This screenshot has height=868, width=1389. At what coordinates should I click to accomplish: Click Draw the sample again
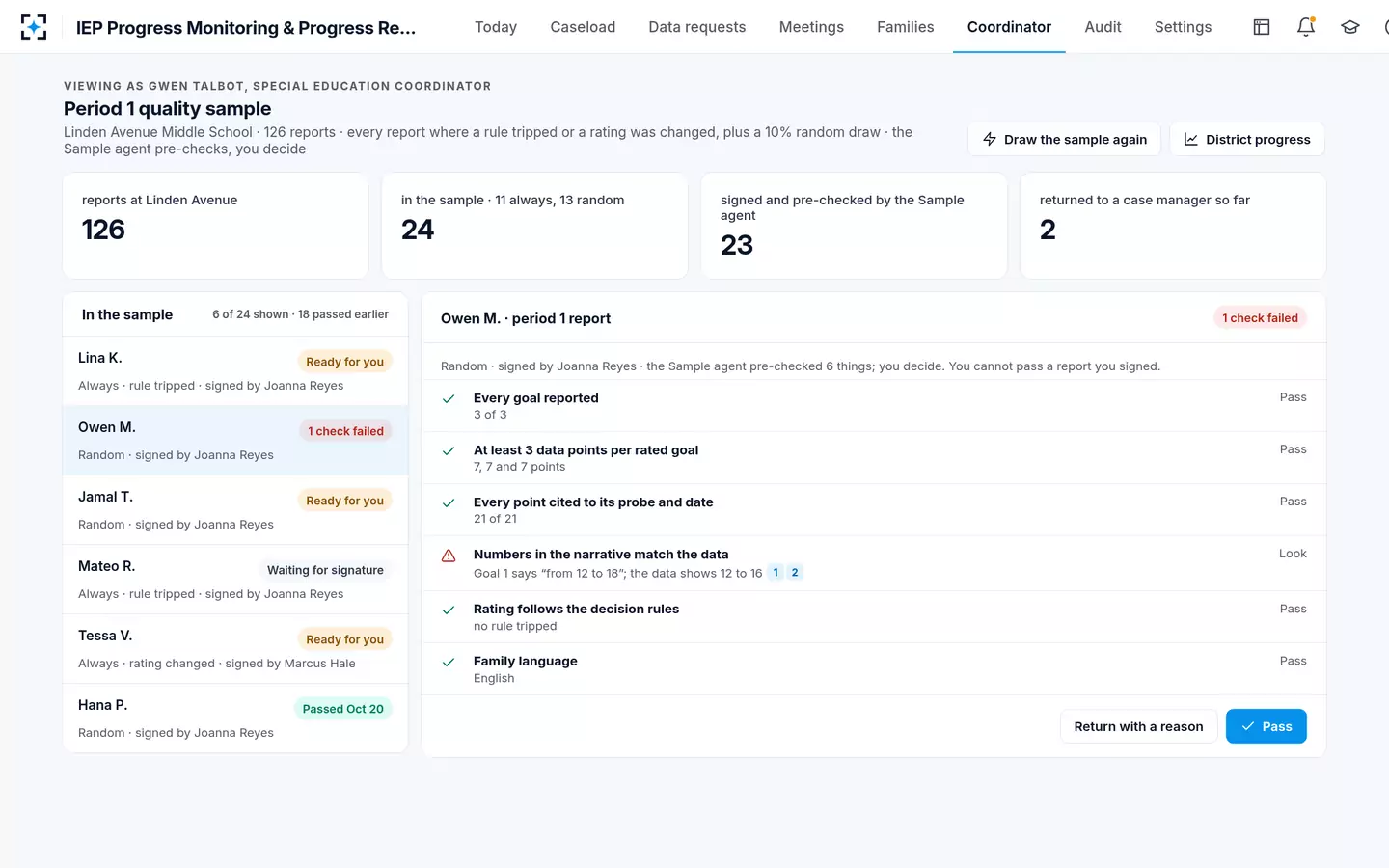(1065, 139)
